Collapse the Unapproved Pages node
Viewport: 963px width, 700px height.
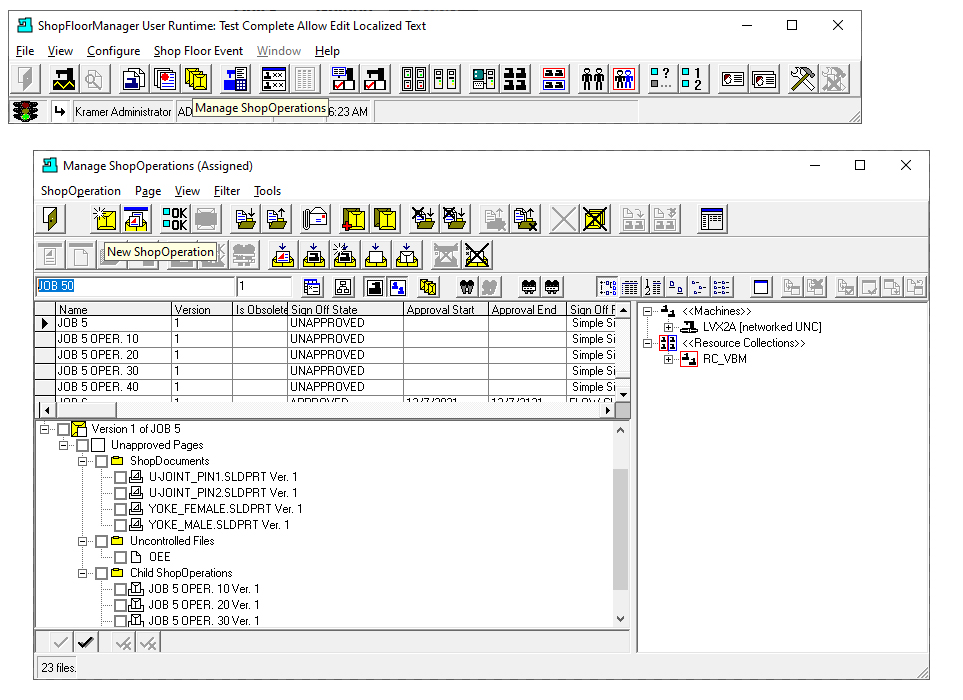click(x=63, y=445)
